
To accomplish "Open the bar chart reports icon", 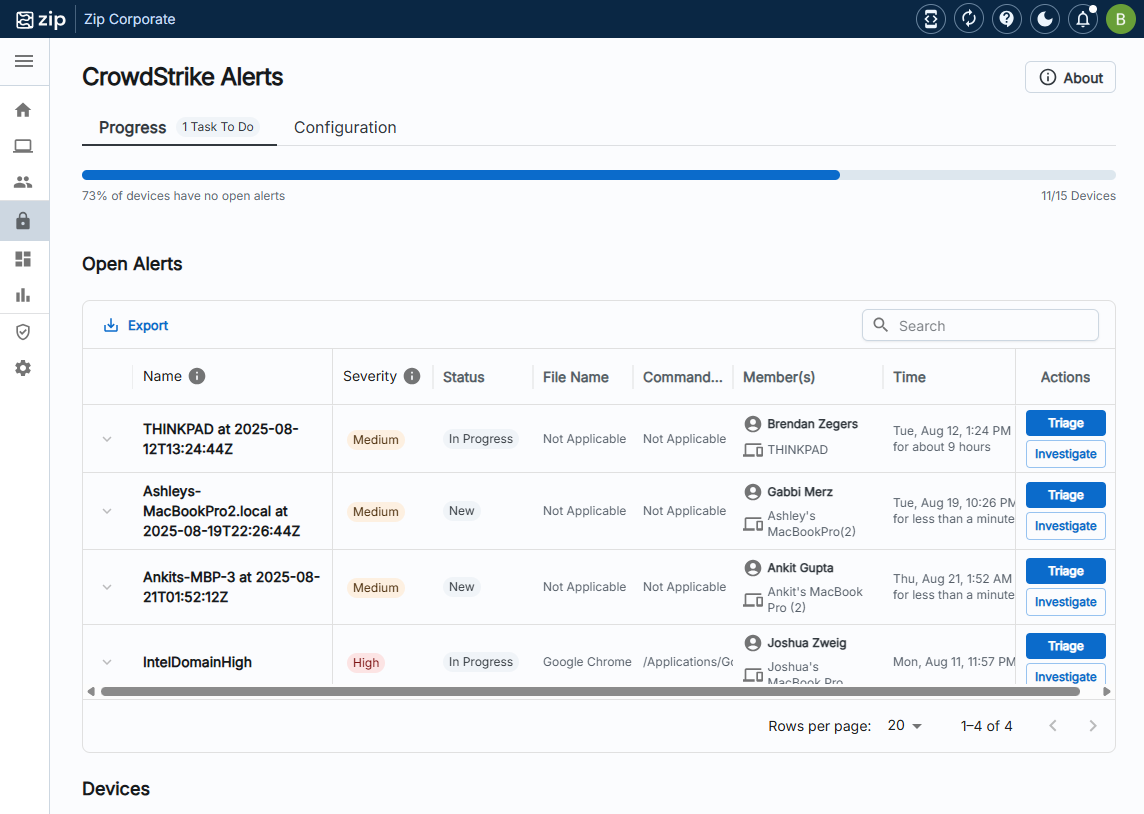I will [23, 295].
